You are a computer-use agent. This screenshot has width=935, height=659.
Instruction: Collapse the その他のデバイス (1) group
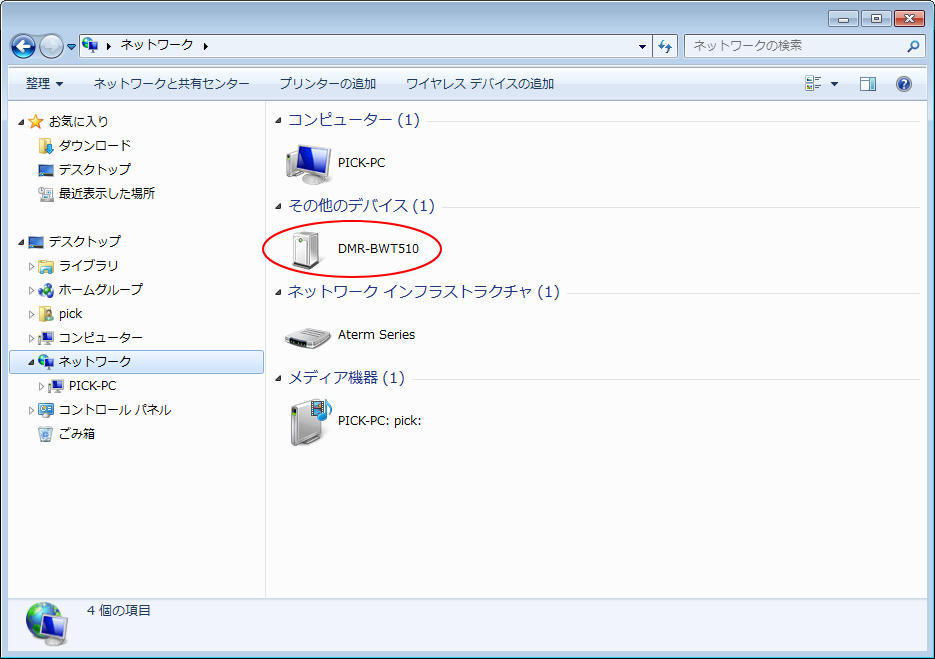tap(278, 207)
